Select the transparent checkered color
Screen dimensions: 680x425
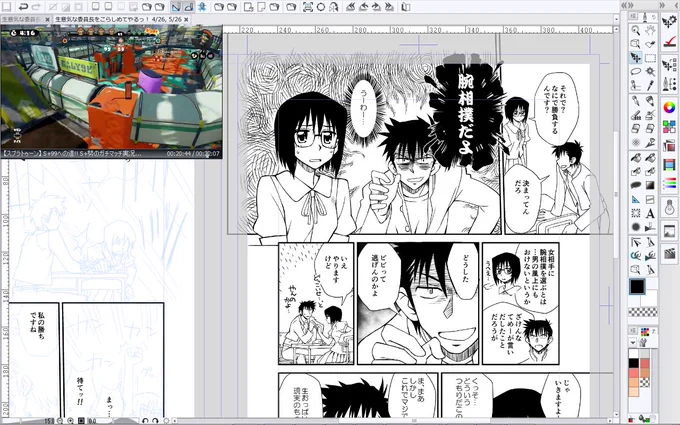coord(643,311)
